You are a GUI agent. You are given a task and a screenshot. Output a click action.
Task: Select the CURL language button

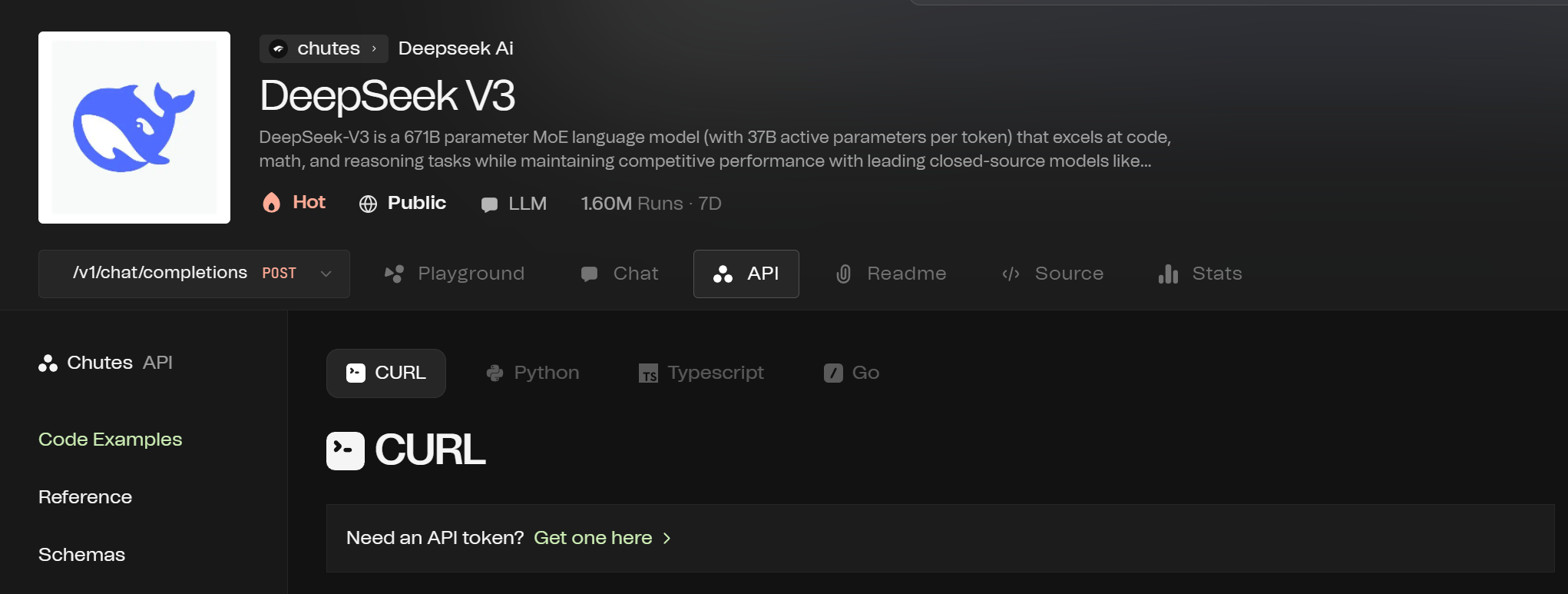(x=386, y=373)
